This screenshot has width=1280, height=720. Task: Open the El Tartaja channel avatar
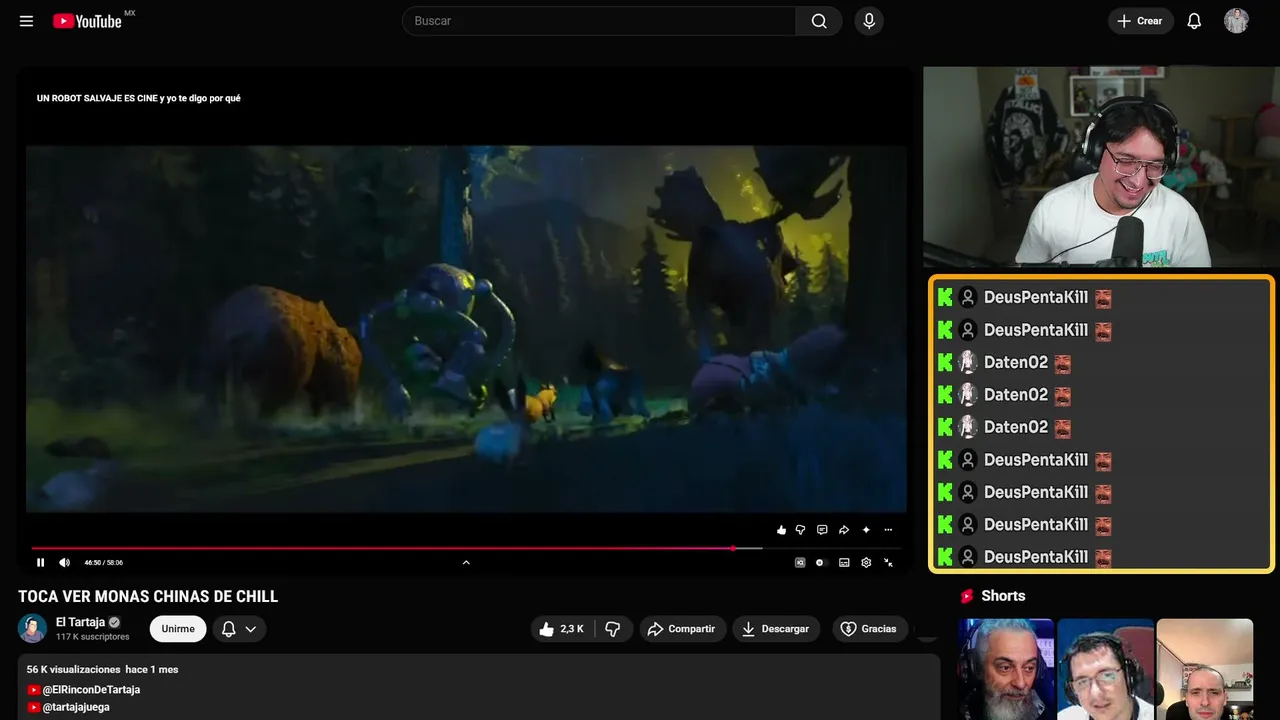tap(33, 628)
